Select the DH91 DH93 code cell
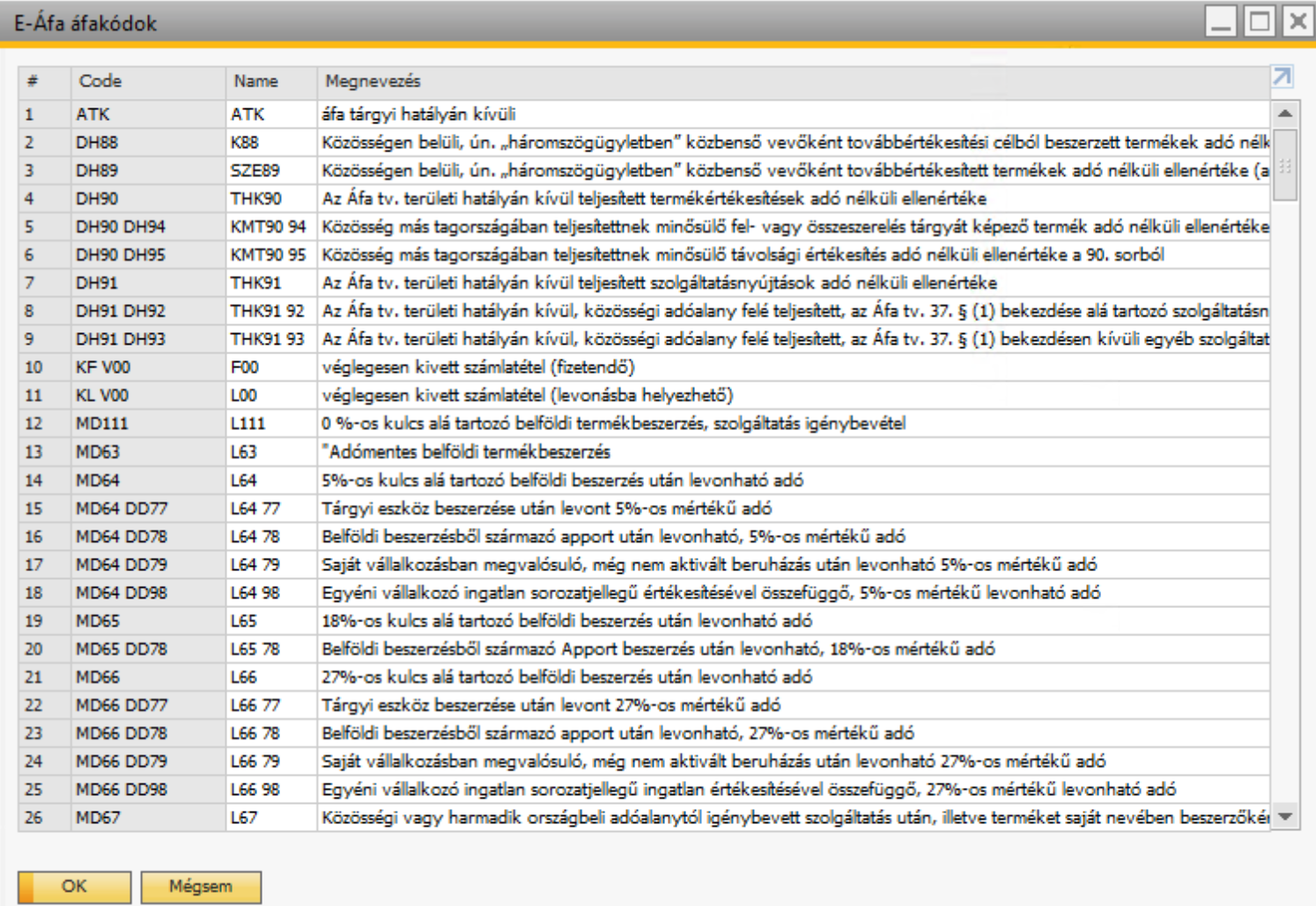This screenshot has height=906, width=1316. (148, 339)
